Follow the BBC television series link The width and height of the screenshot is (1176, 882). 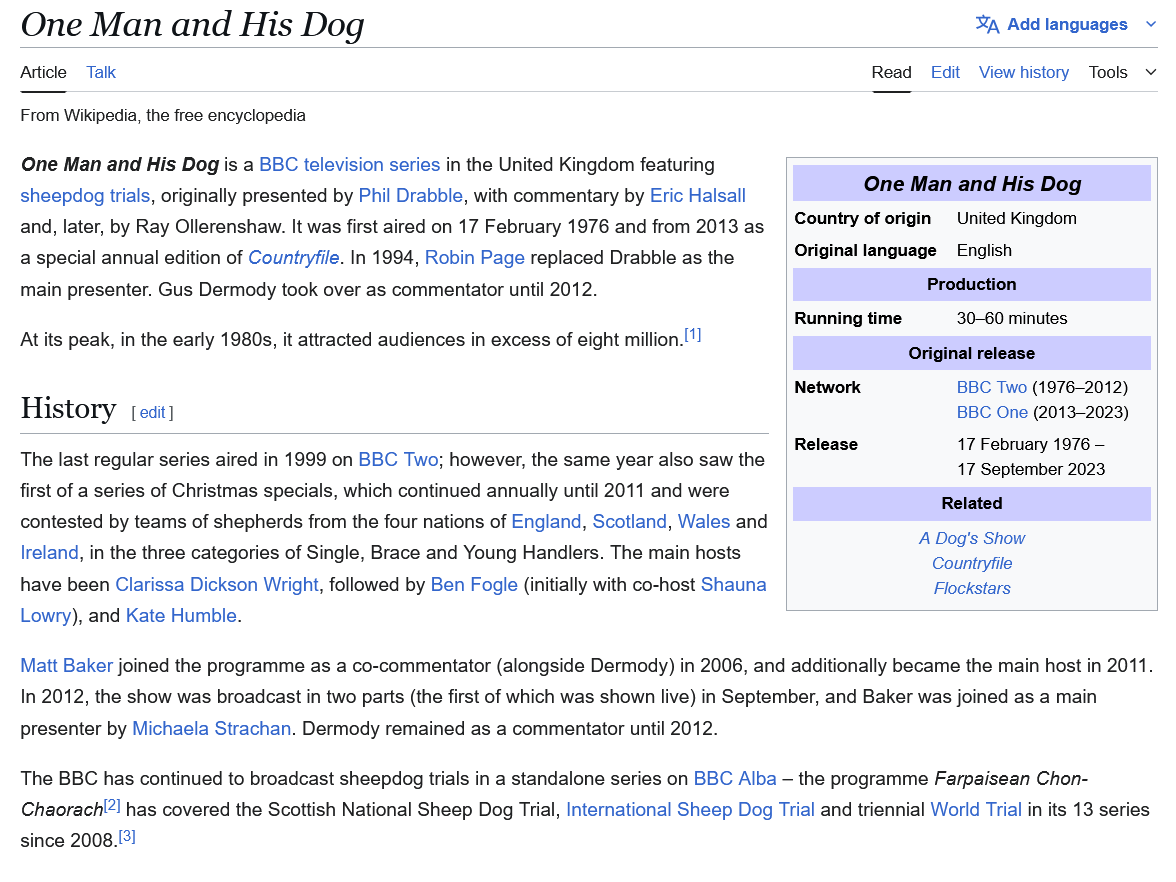350,165
